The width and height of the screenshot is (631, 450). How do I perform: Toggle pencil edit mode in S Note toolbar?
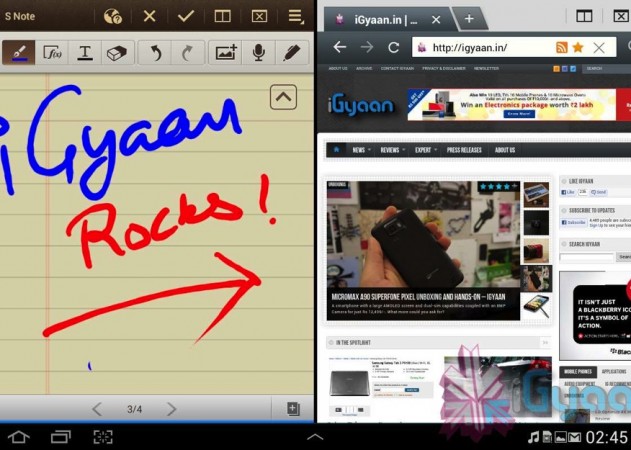click(291, 52)
